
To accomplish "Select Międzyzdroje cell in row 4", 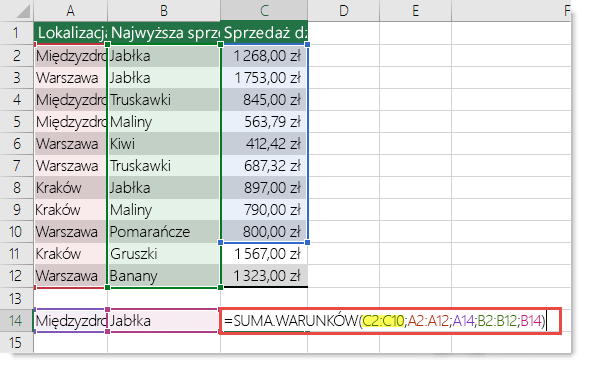I will coord(71,100).
